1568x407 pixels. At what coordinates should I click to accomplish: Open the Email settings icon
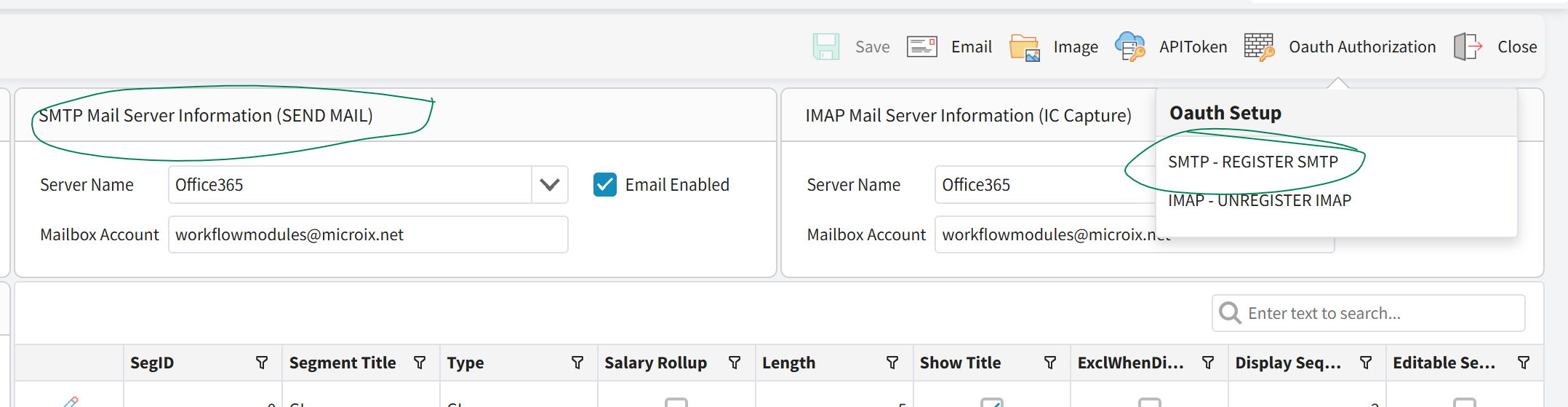pyautogui.click(x=921, y=47)
